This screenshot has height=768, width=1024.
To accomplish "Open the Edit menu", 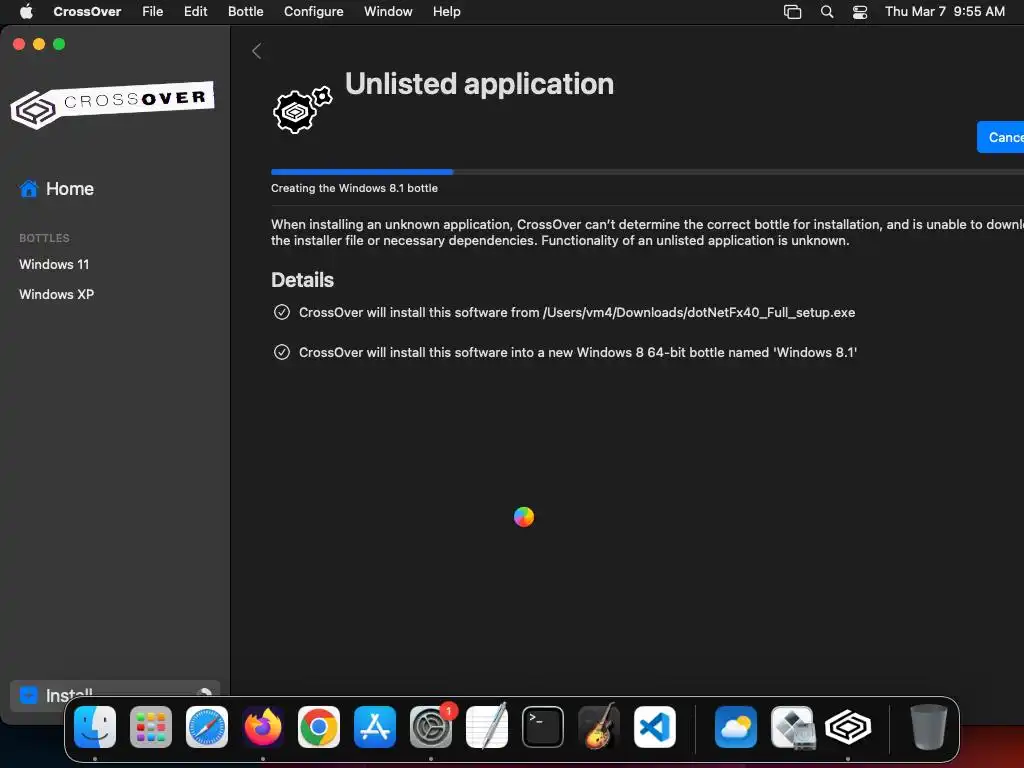I will click(x=195, y=11).
